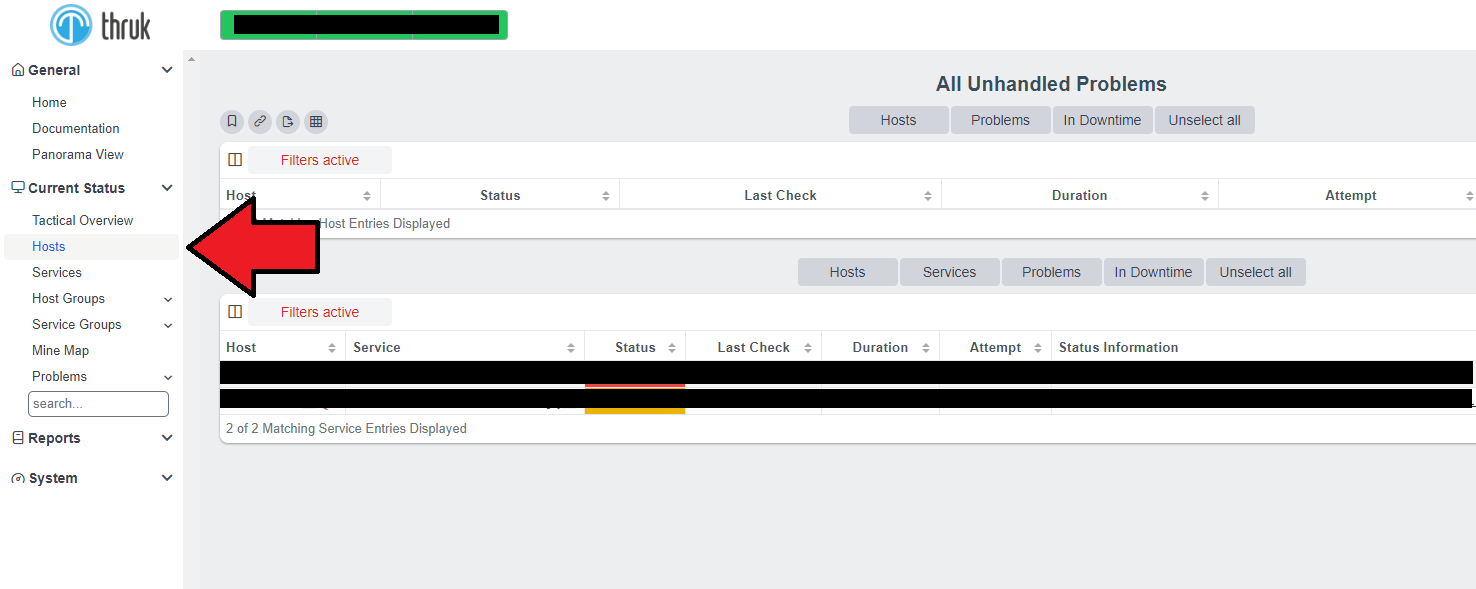Click the Thruk logo in the top left
The image size is (1476, 589).
point(99,25)
